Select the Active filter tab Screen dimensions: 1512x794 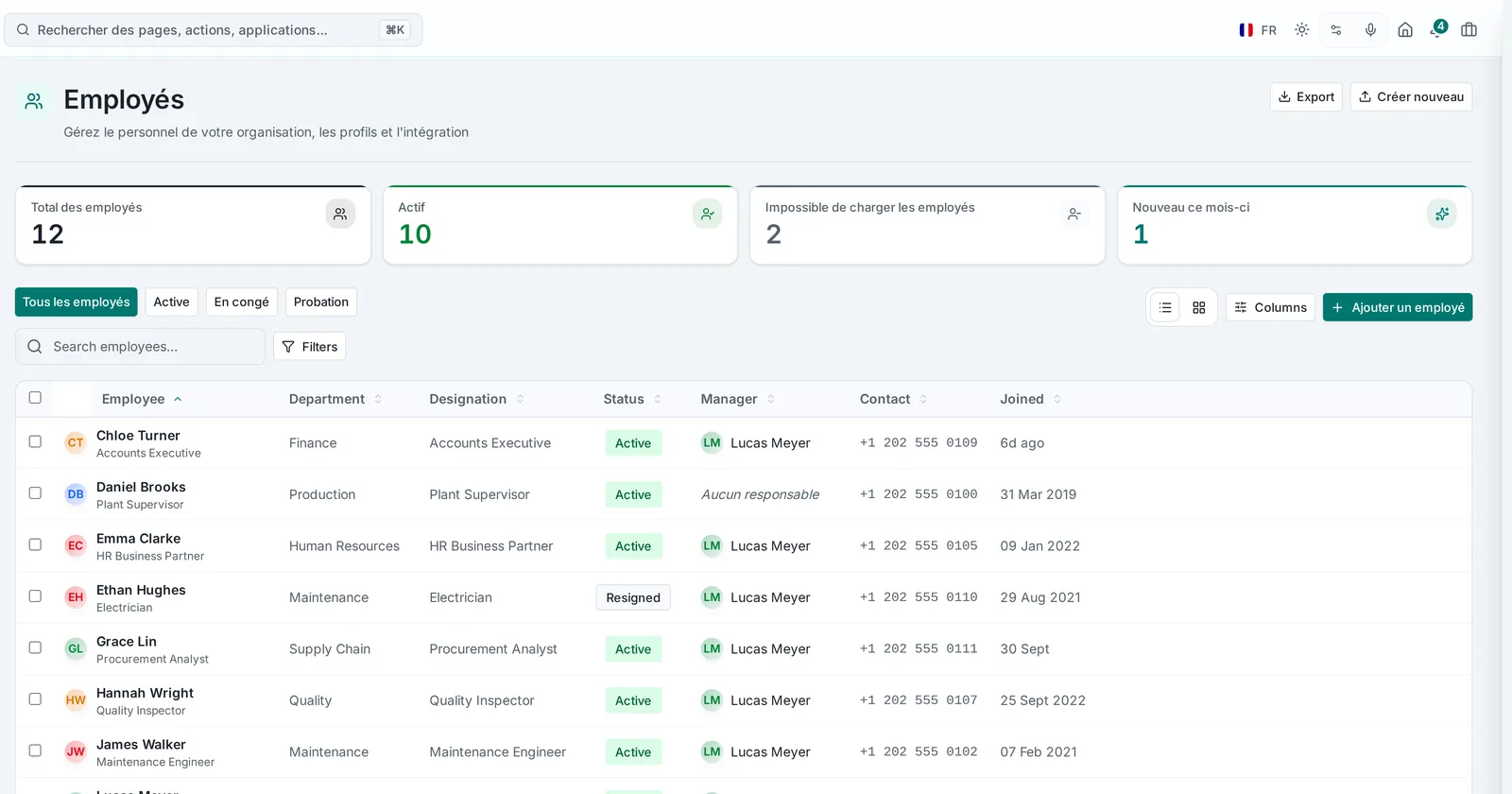coord(172,302)
